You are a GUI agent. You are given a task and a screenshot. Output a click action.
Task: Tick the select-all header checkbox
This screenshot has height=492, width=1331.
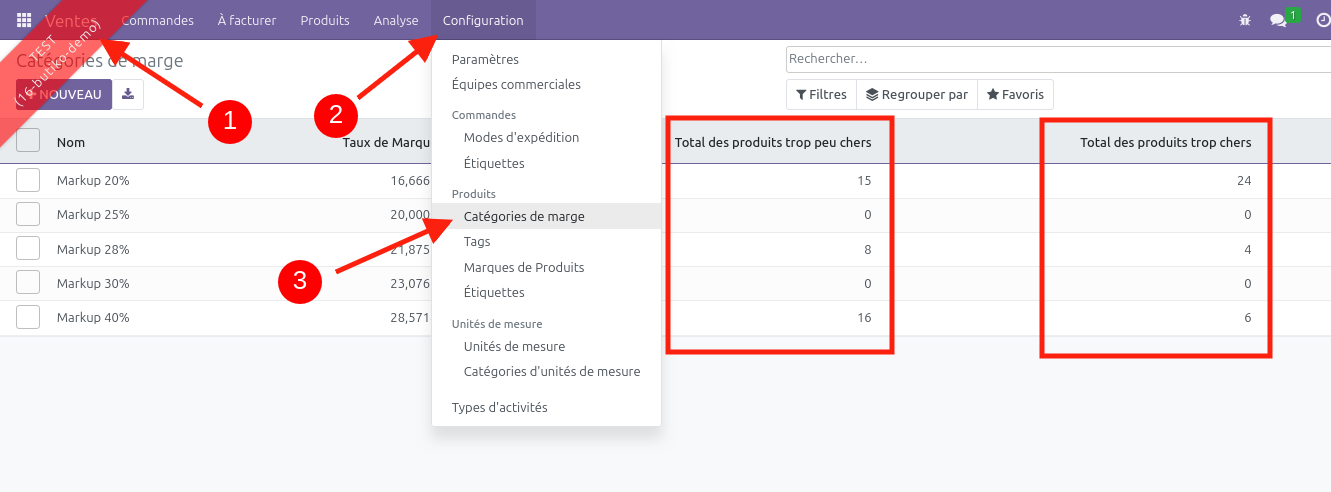point(28,141)
